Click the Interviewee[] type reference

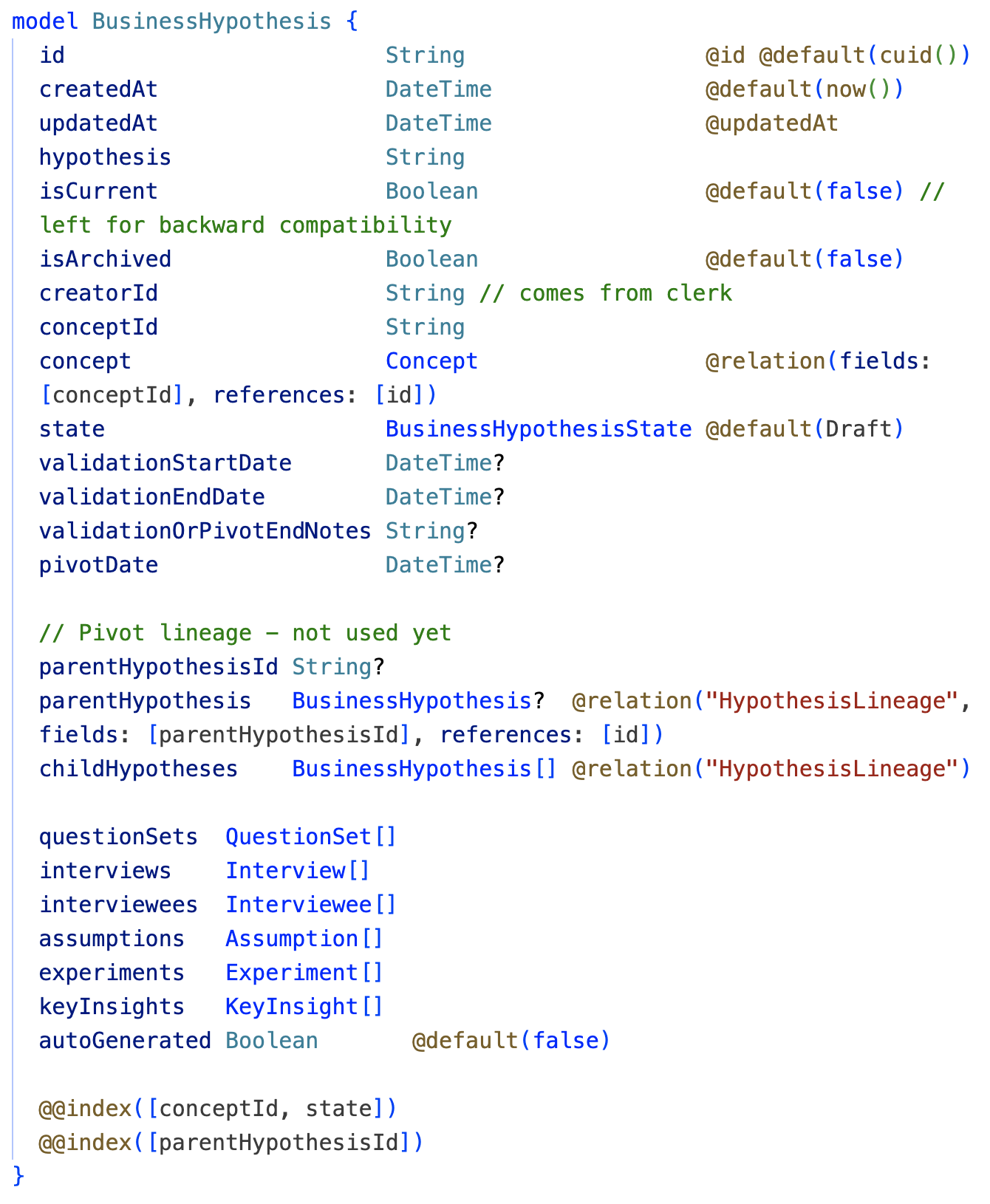click(x=310, y=905)
